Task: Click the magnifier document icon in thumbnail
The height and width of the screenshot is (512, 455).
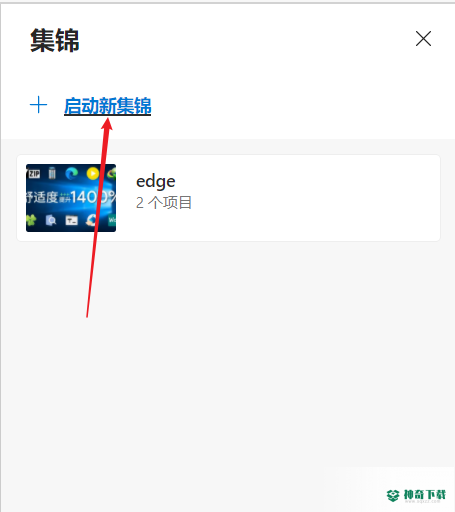Action: pyautogui.click(x=51, y=220)
